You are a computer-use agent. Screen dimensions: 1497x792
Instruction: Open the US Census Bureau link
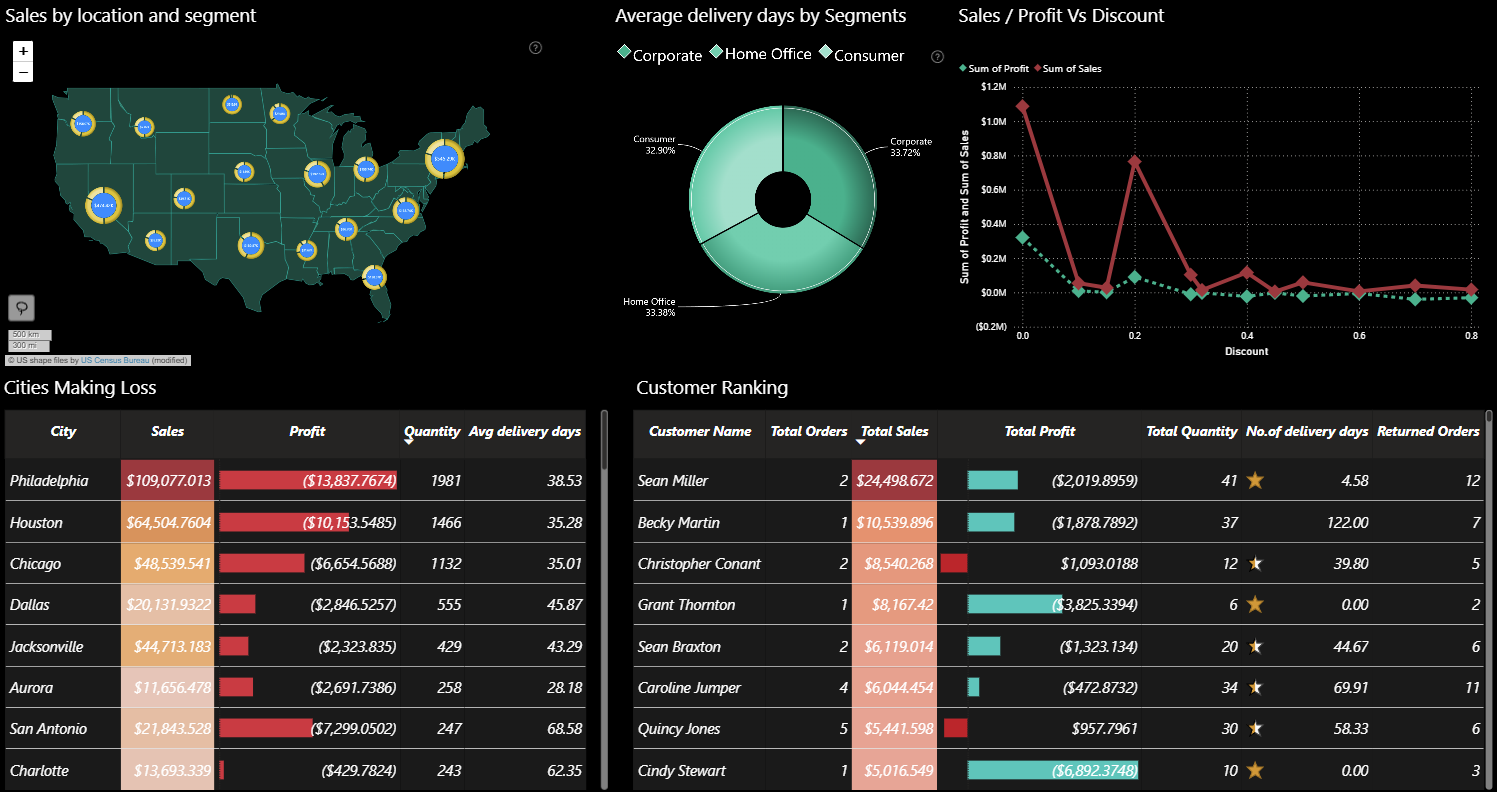pyautogui.click(x=116, y=360)
